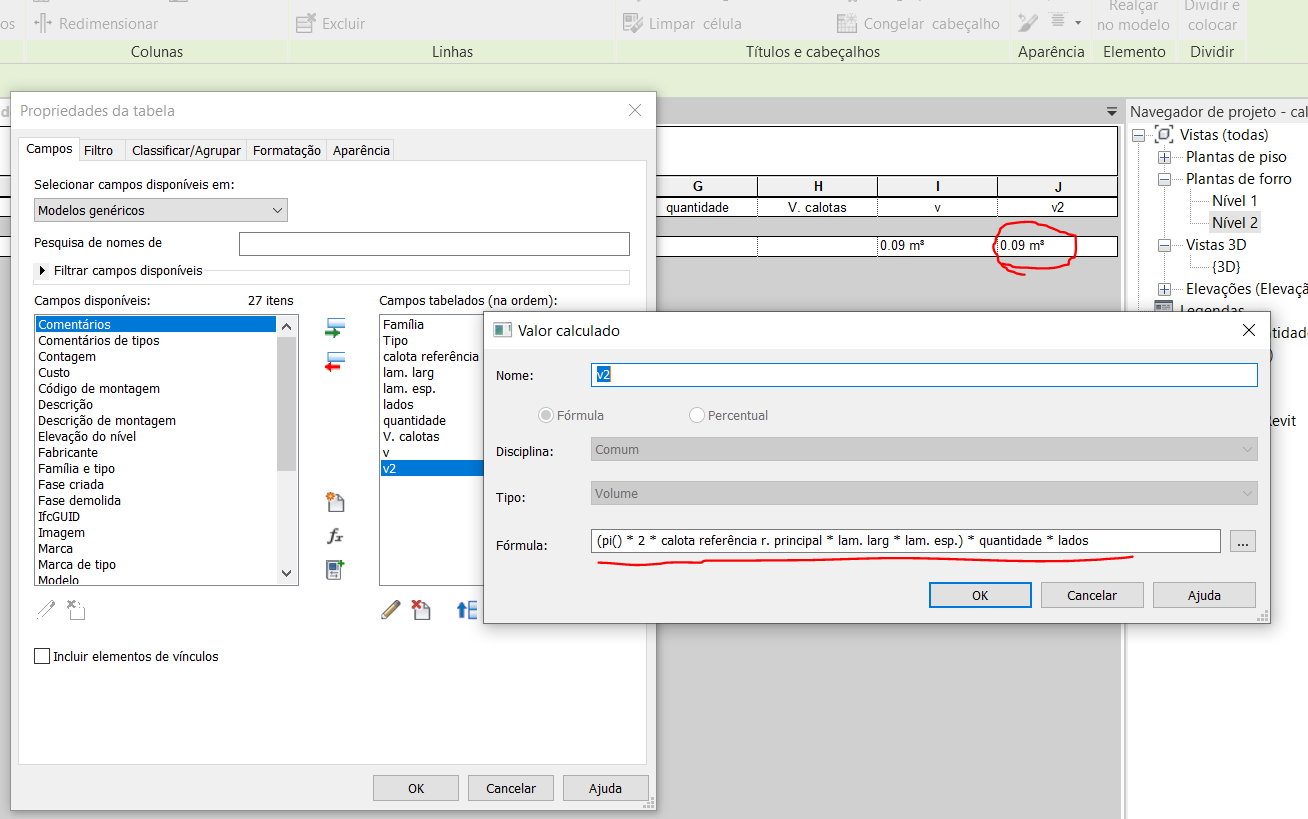This screenshot has height=819, width=1308.
Task: Click OK in the Valor calculado dialog
Action: click(980, 595)
